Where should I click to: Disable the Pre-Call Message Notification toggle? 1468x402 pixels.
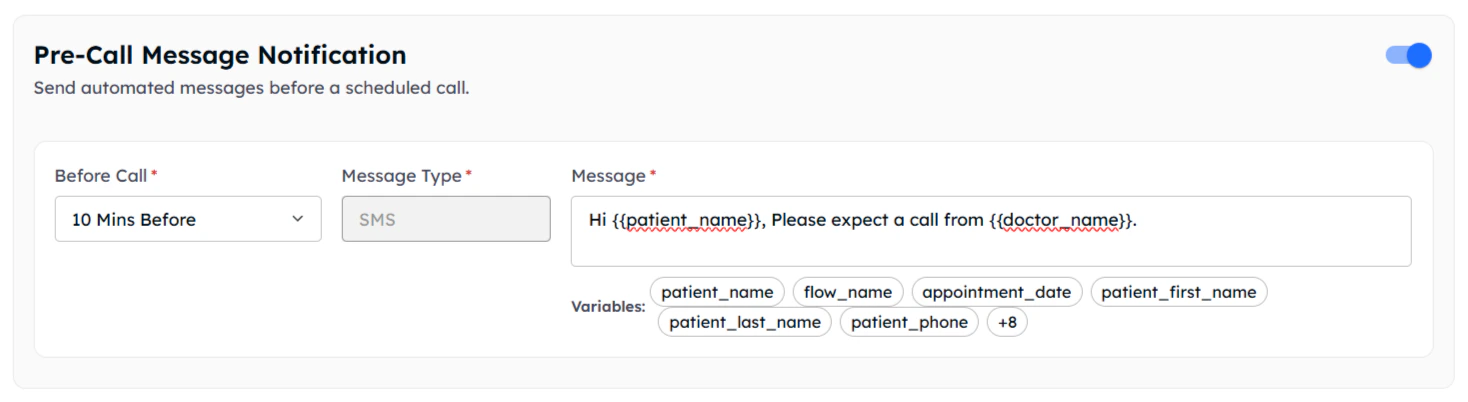pos(1408,56)
